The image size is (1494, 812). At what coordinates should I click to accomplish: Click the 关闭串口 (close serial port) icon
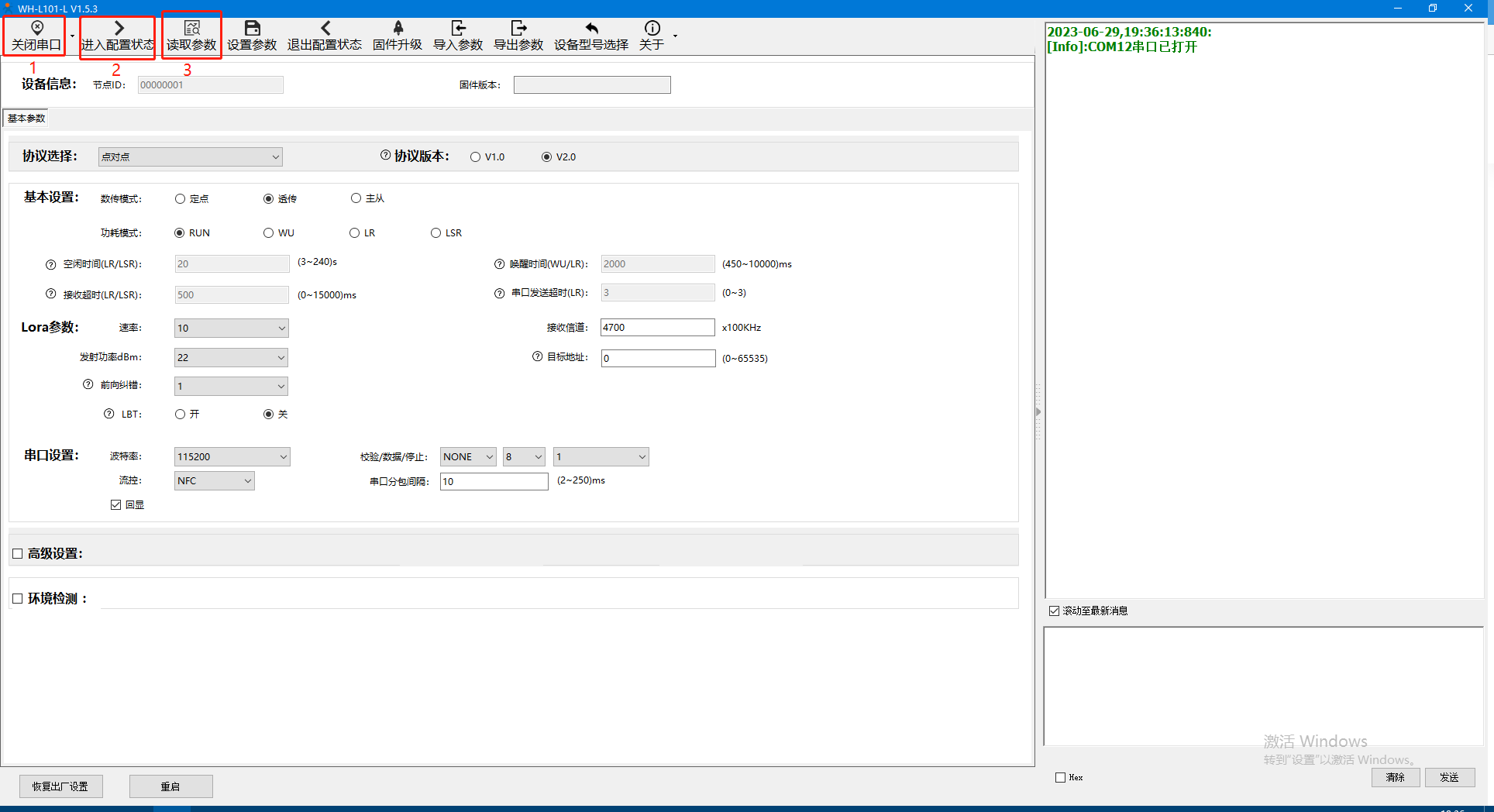[36, 29]
